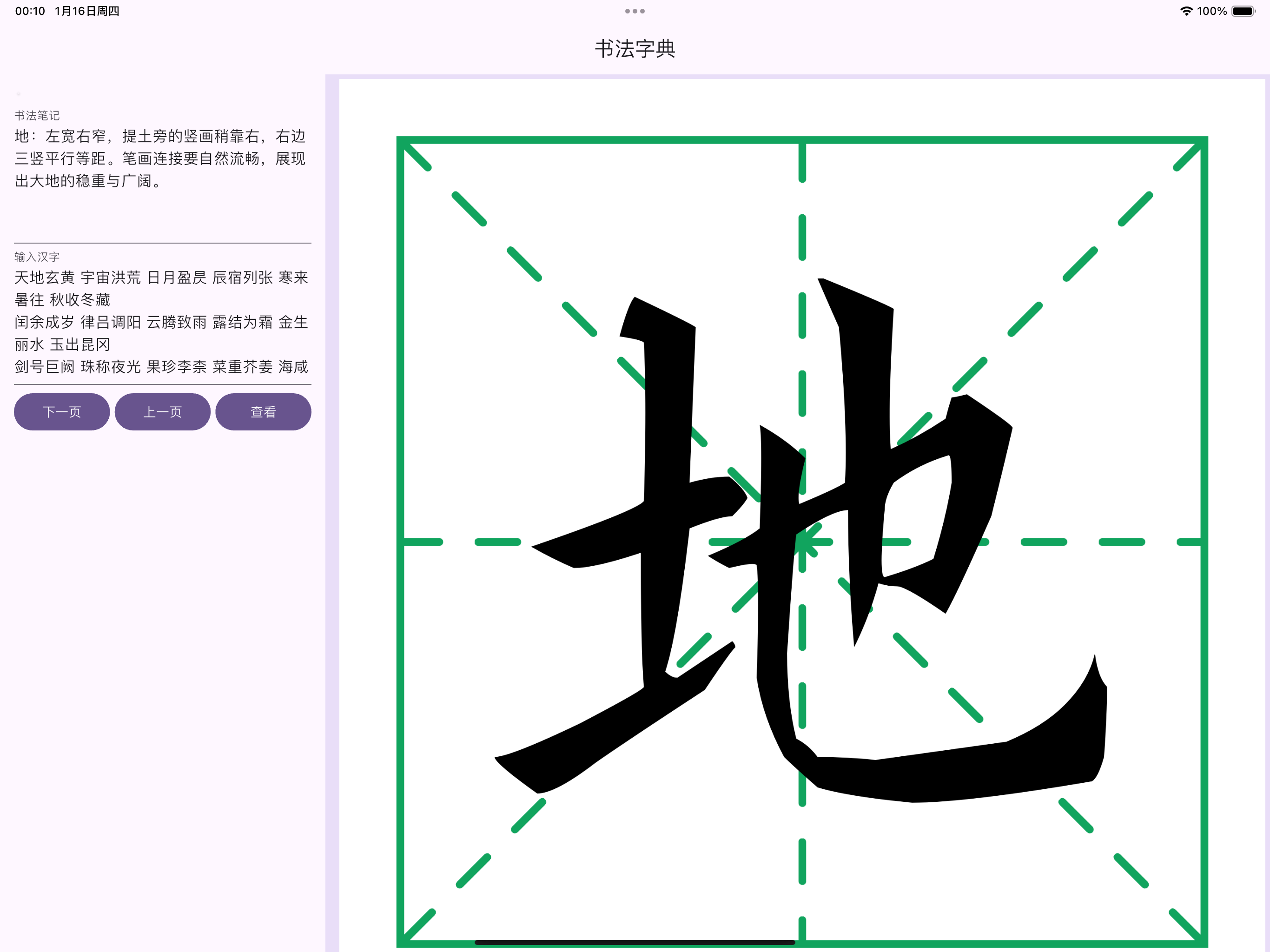This screenshot has width=1270, height=952.
Task: Tap the input text 暑往 秋收冬藏
Action: pyautogui.click(x=62, y=300)
